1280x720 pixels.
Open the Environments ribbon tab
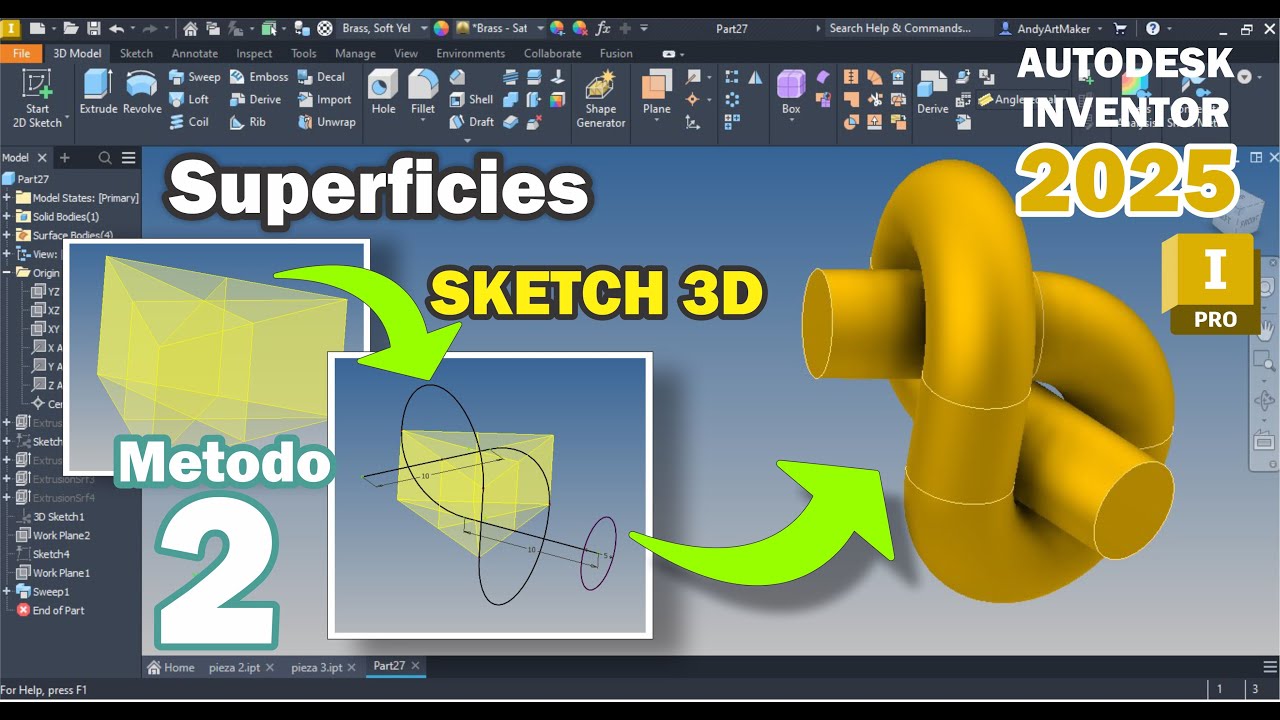point(471,53)
